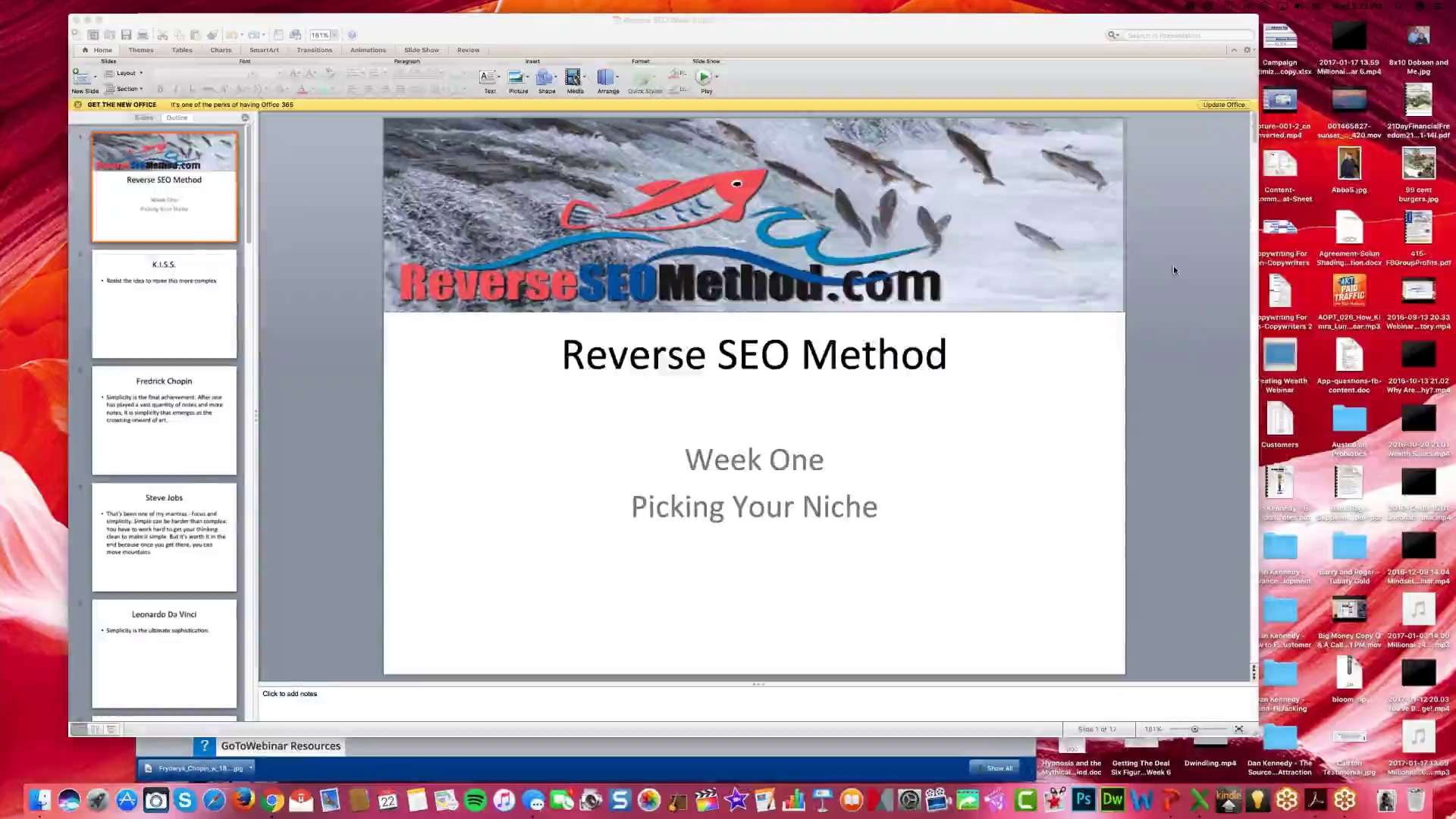Select the Steve Jobs slide thumbnail
The height and width of the screenshot is (819, 1456).
165,538
